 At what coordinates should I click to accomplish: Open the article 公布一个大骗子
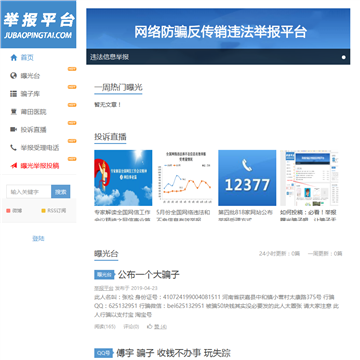pyautogui.click(x=149, y=275)
